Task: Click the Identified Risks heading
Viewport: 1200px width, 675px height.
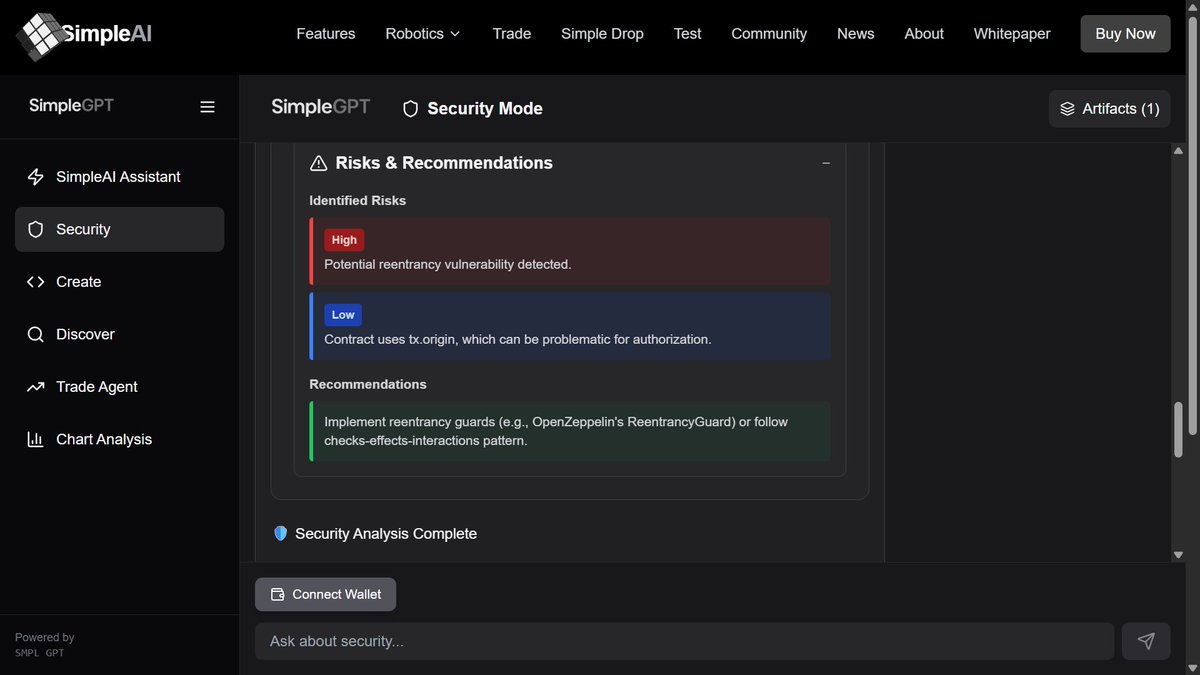Action: [x=358, y=201]
